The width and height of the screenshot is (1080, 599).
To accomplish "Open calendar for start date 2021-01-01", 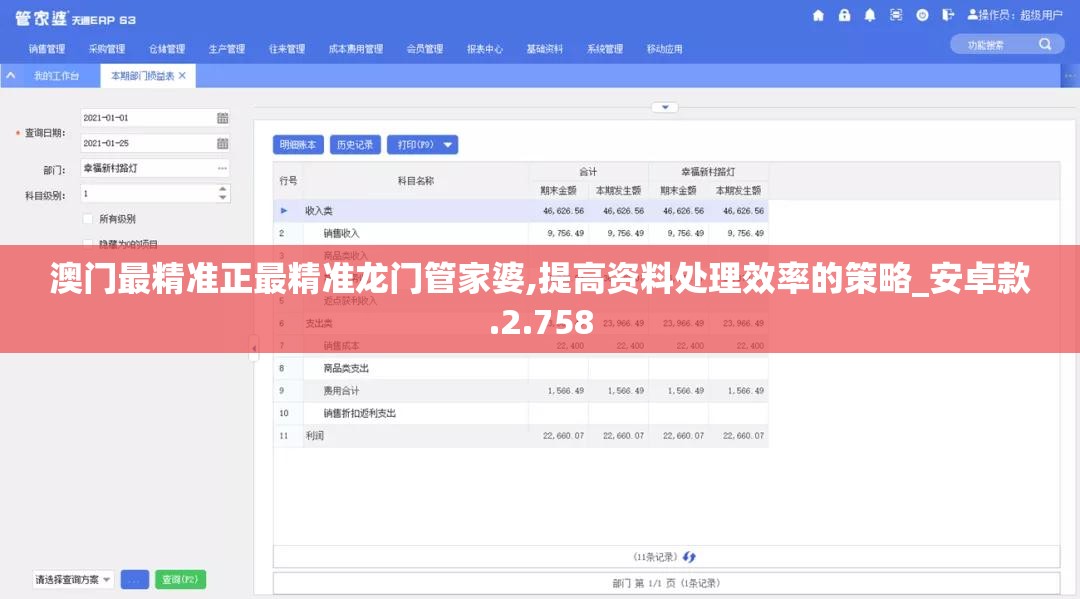I will [x=222, y=118].
